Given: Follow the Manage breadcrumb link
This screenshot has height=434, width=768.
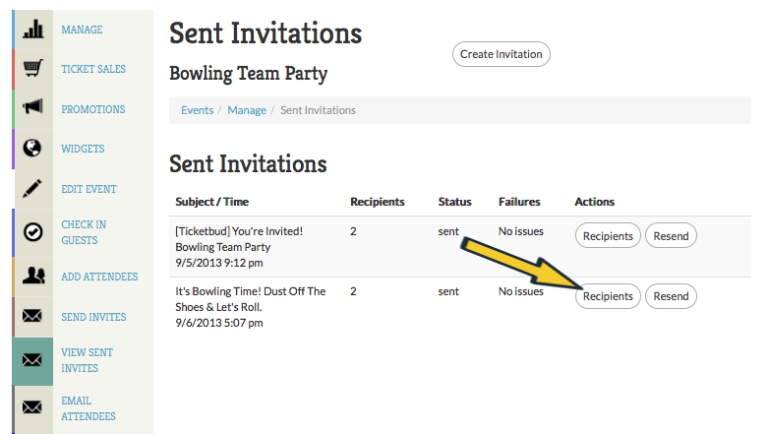Looking at the screenshot, I should (x=246, y=110).
